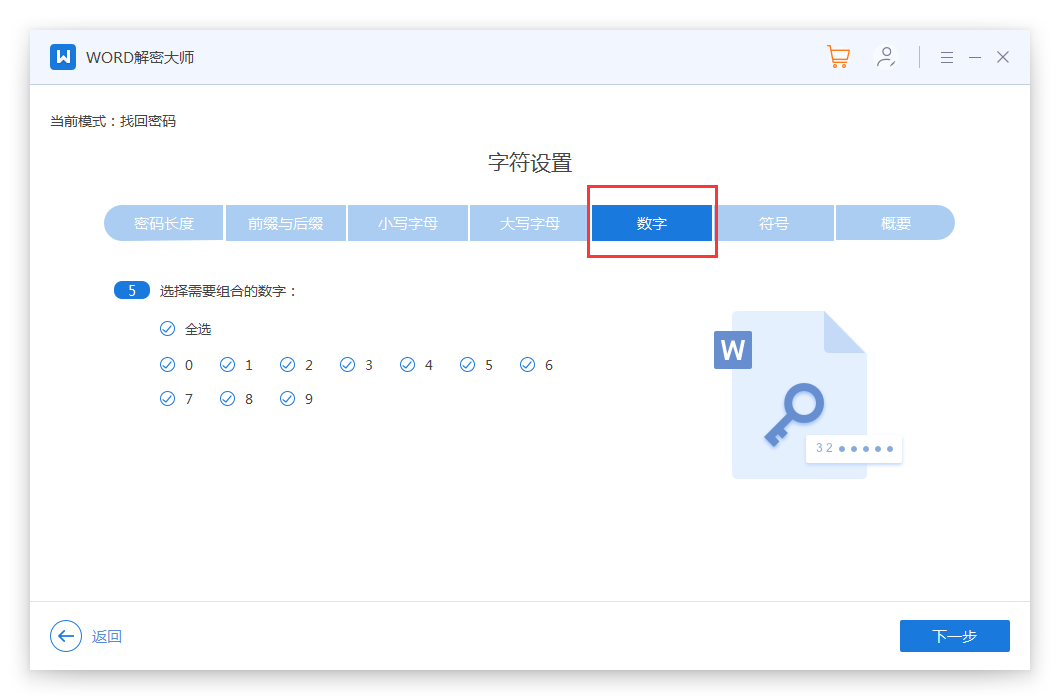Select the 前缀与后缀 tab

286,223
